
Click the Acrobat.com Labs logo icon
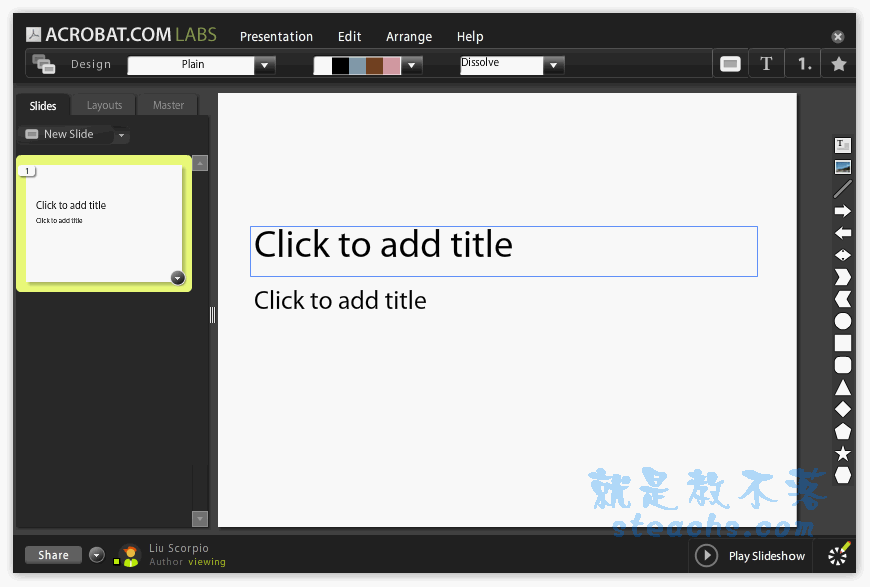tap(33, 35)
